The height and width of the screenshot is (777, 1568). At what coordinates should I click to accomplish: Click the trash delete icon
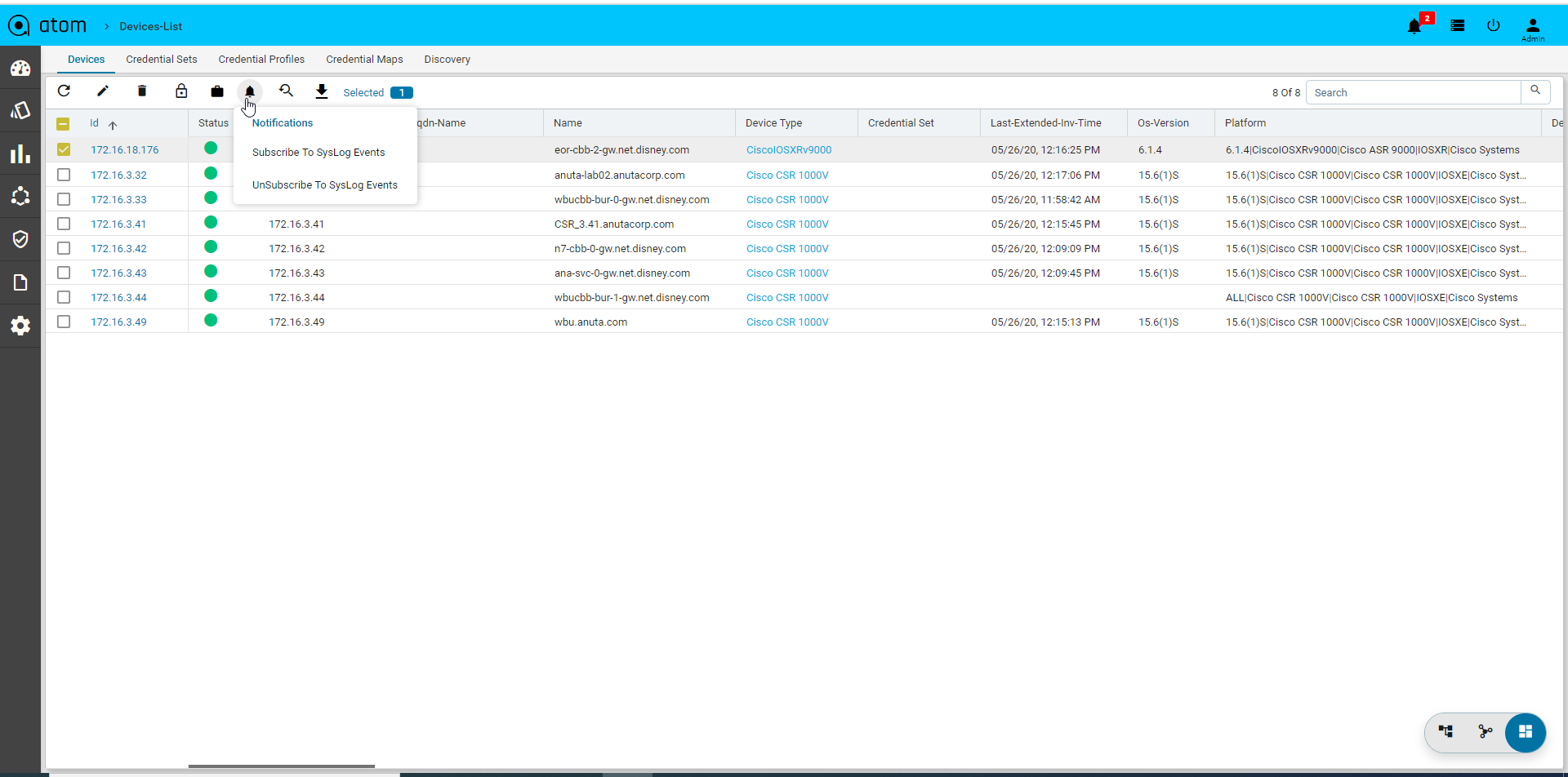click(x=142, y=91)
